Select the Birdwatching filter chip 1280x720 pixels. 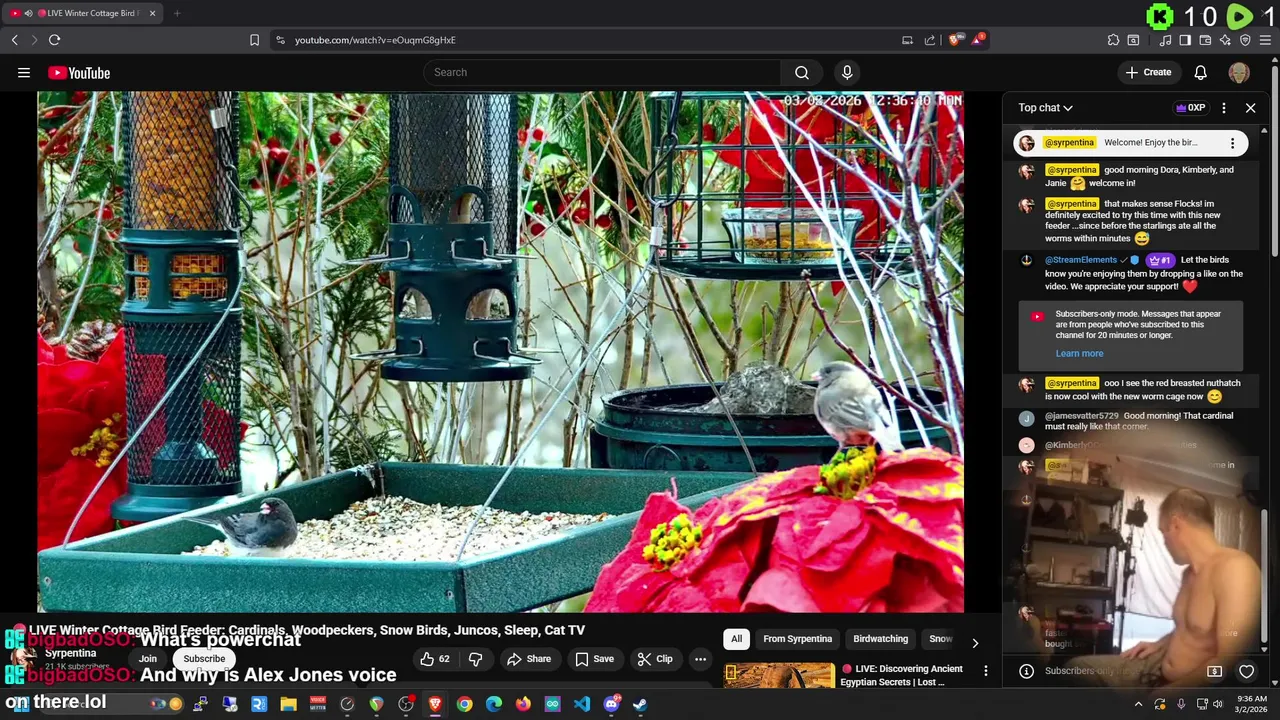[x=880, y=639]
